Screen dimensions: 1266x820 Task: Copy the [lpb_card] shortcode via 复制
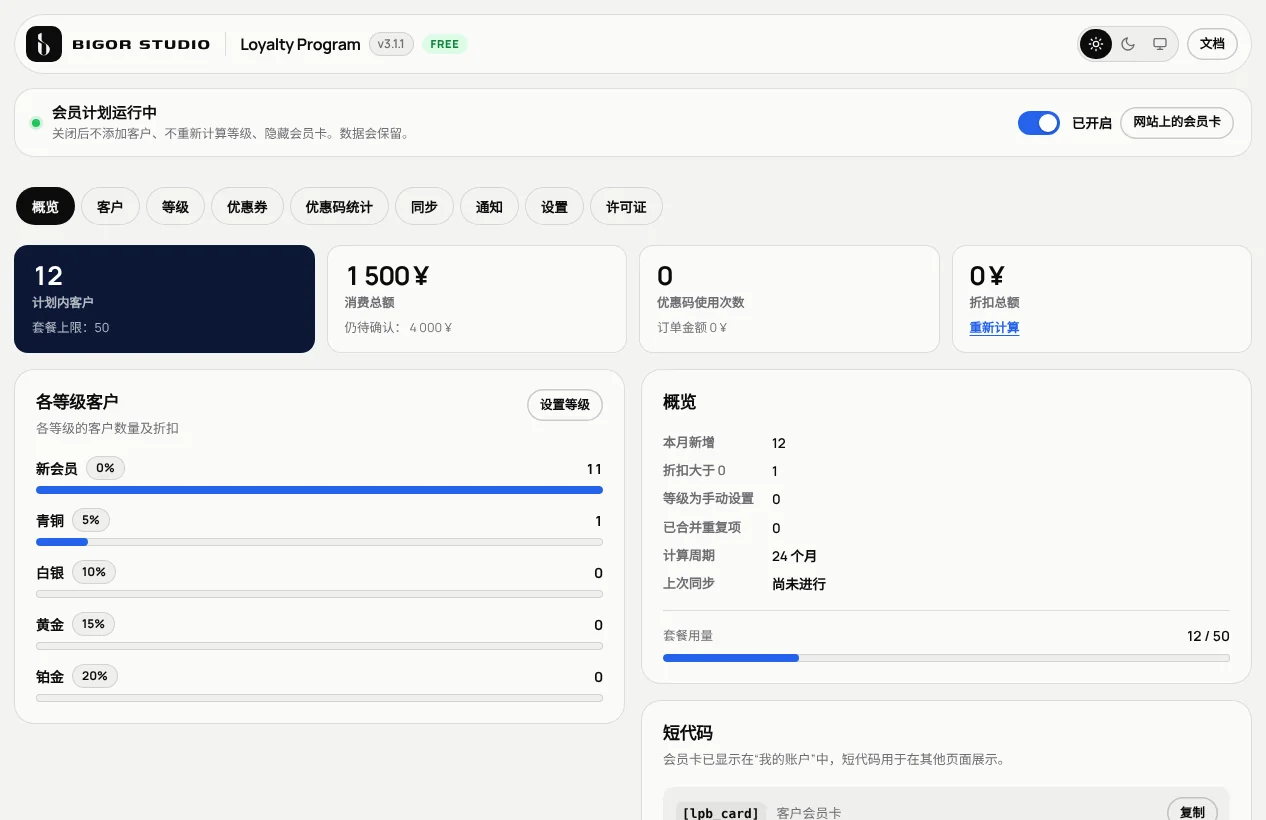pos(1192,812)
